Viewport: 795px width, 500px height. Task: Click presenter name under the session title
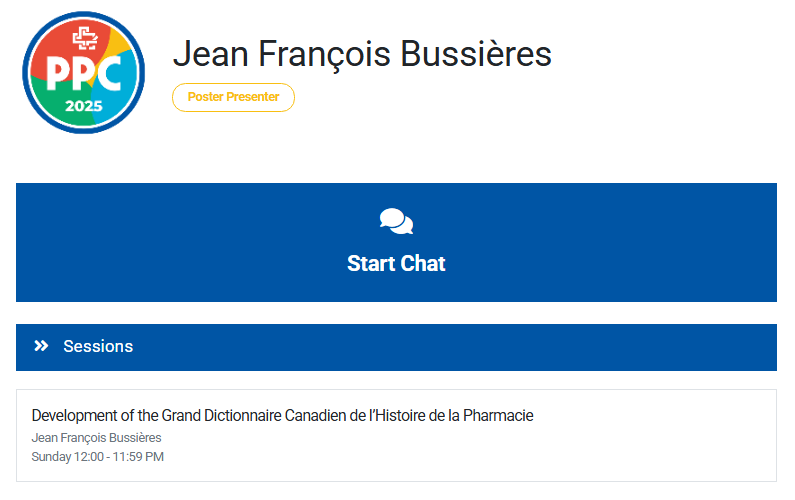coord(96,438)
